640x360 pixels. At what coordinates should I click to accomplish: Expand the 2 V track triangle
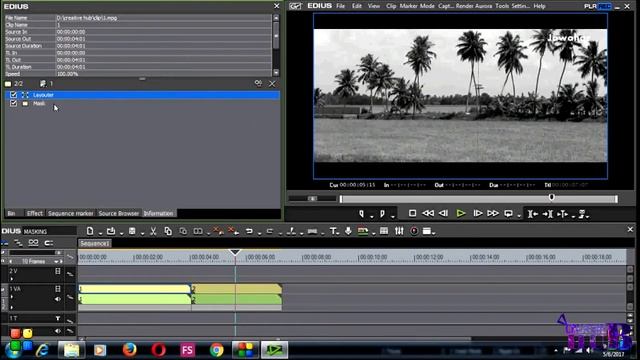click(11, 279)
